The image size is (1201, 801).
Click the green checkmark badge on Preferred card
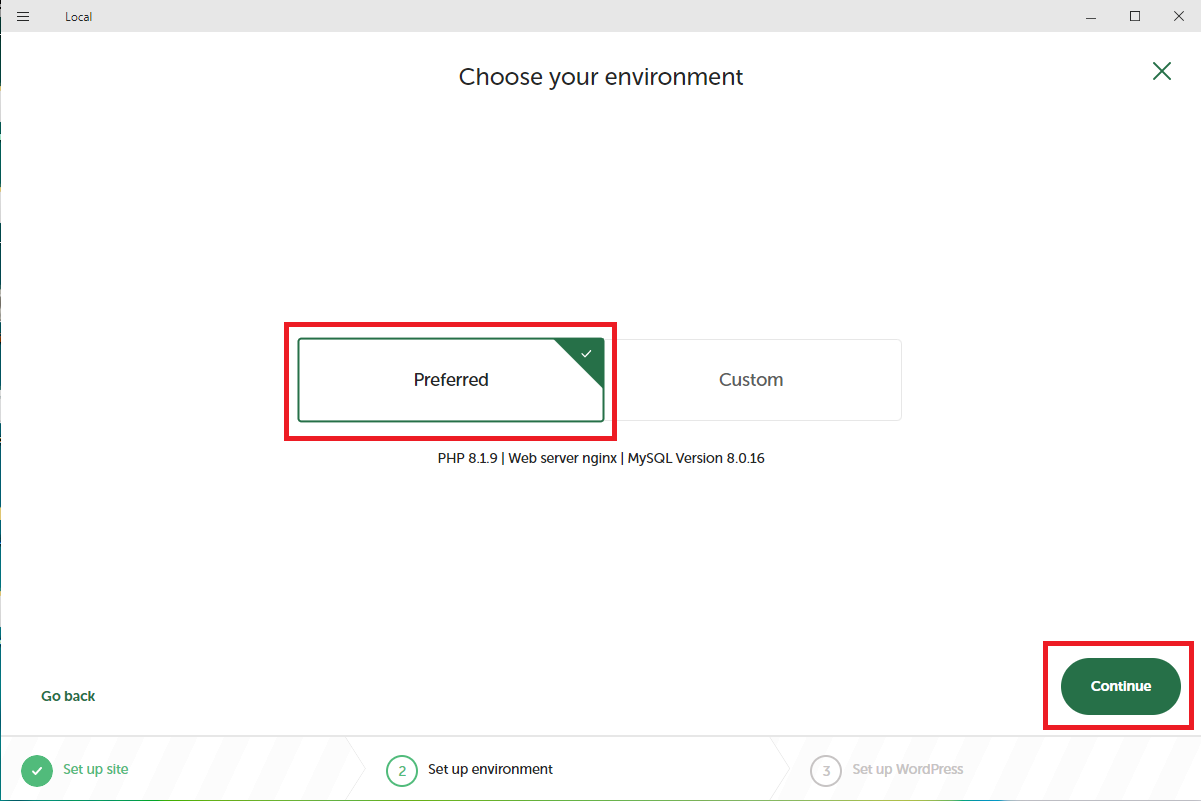tap(587, 353)
